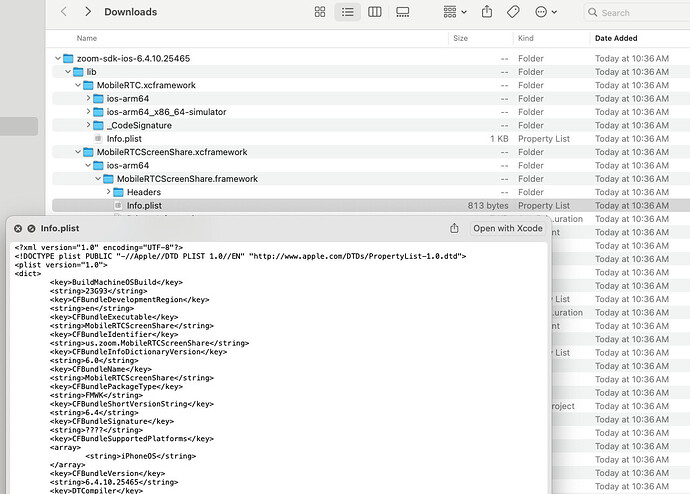Expand the ios-arm64 folder under MobileRTC.xcframework
Image resolution: width=690 pixels, height=494 pixels.
[88, 98]
